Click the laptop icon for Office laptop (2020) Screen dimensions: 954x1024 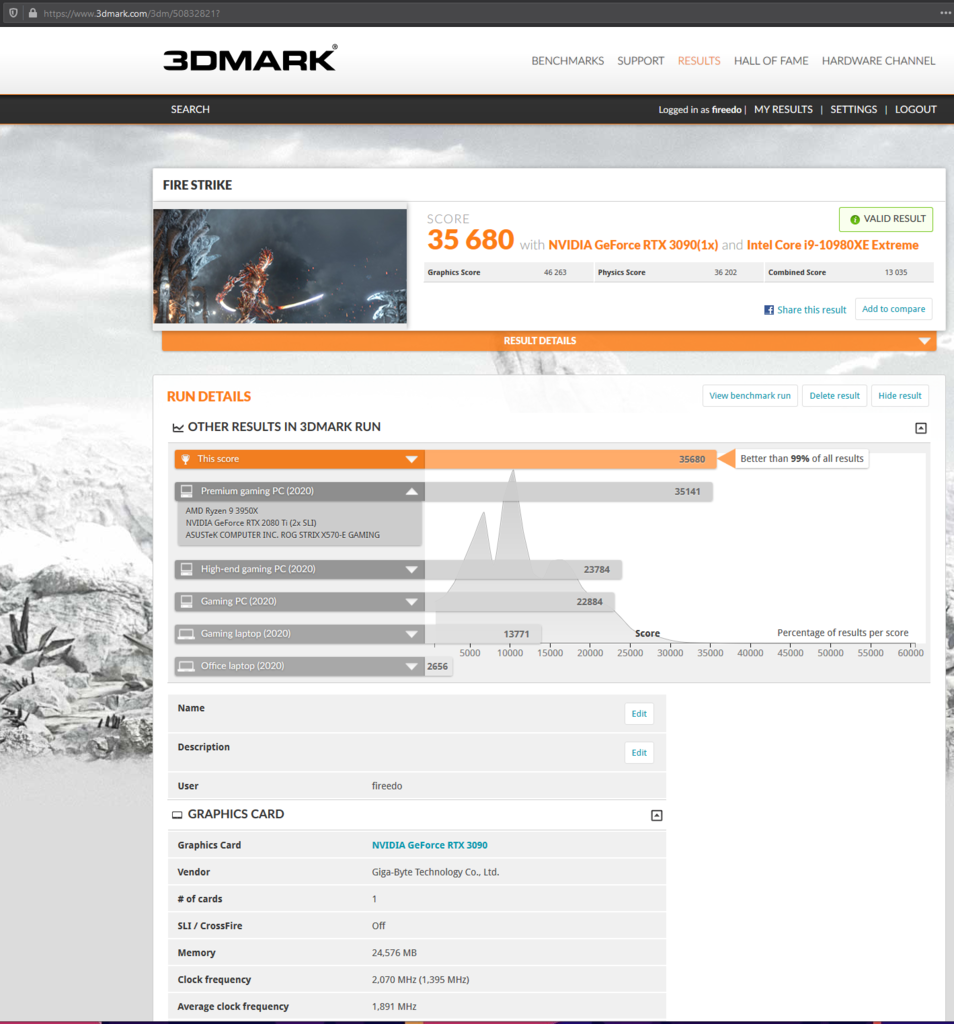point(187,665)
